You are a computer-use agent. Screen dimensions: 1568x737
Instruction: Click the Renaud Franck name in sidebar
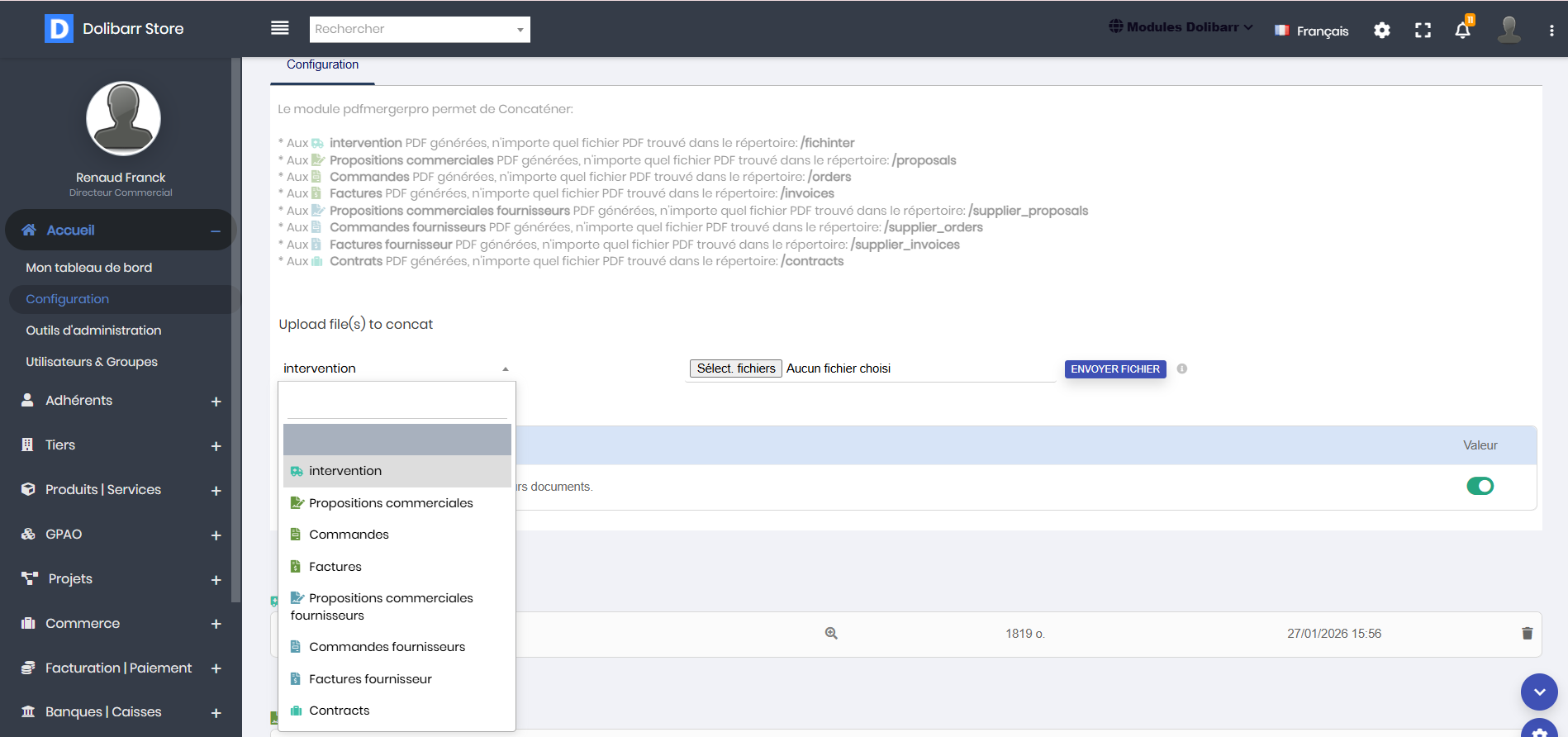pyautogui.click(x=121, y=178)
